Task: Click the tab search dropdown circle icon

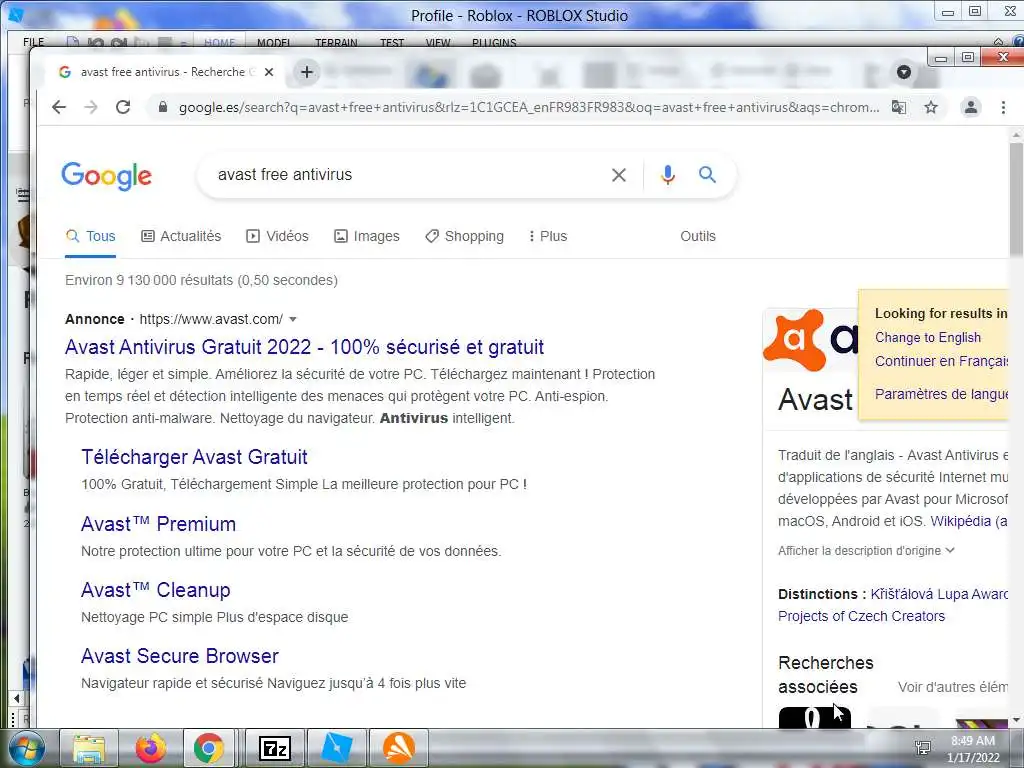Action: point(904,72)
